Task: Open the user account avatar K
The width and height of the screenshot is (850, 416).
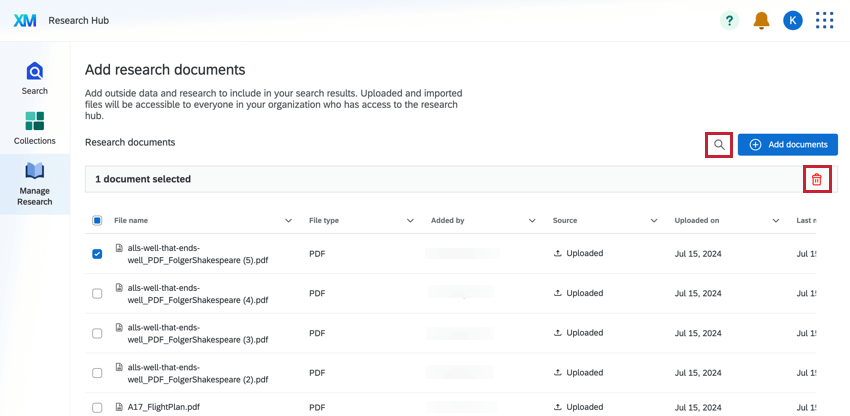Action: (x=792, y=20)
